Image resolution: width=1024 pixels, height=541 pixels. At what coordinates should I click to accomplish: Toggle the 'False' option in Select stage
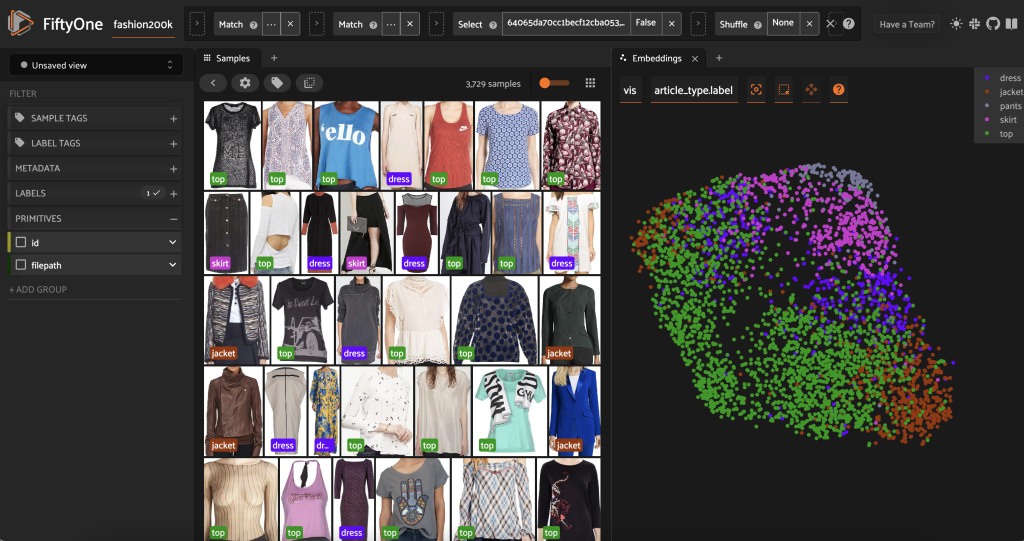645,24
